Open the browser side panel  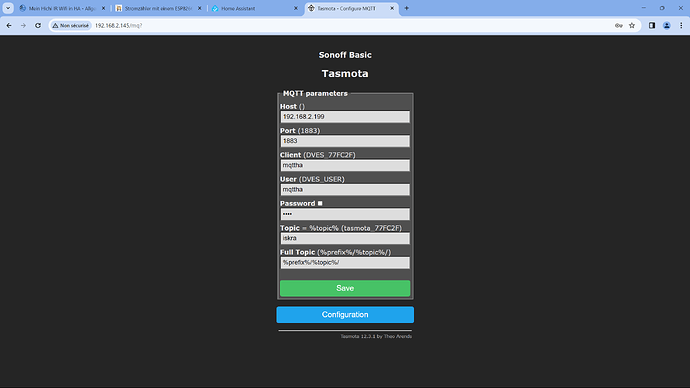pyautogui.click(x=652, y=26)
